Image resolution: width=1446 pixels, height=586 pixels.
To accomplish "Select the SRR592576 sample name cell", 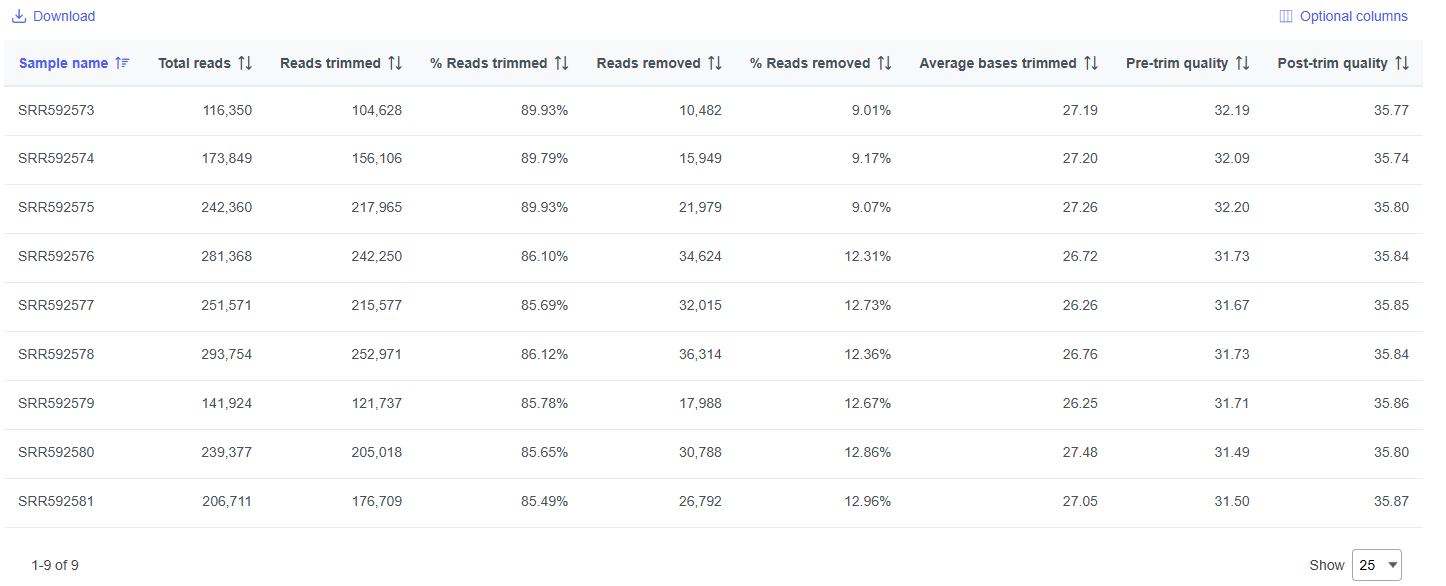I will coord(56,257).
